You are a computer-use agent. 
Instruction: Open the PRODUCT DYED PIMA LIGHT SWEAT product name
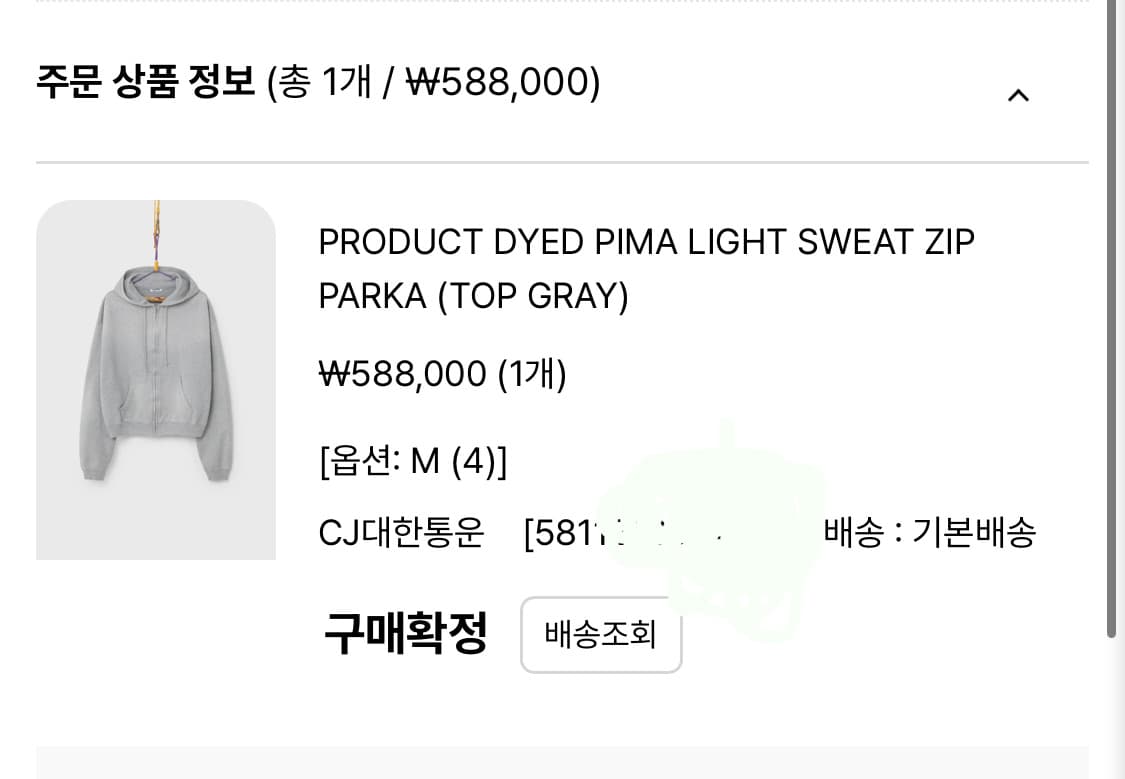(x=647, y=241)
